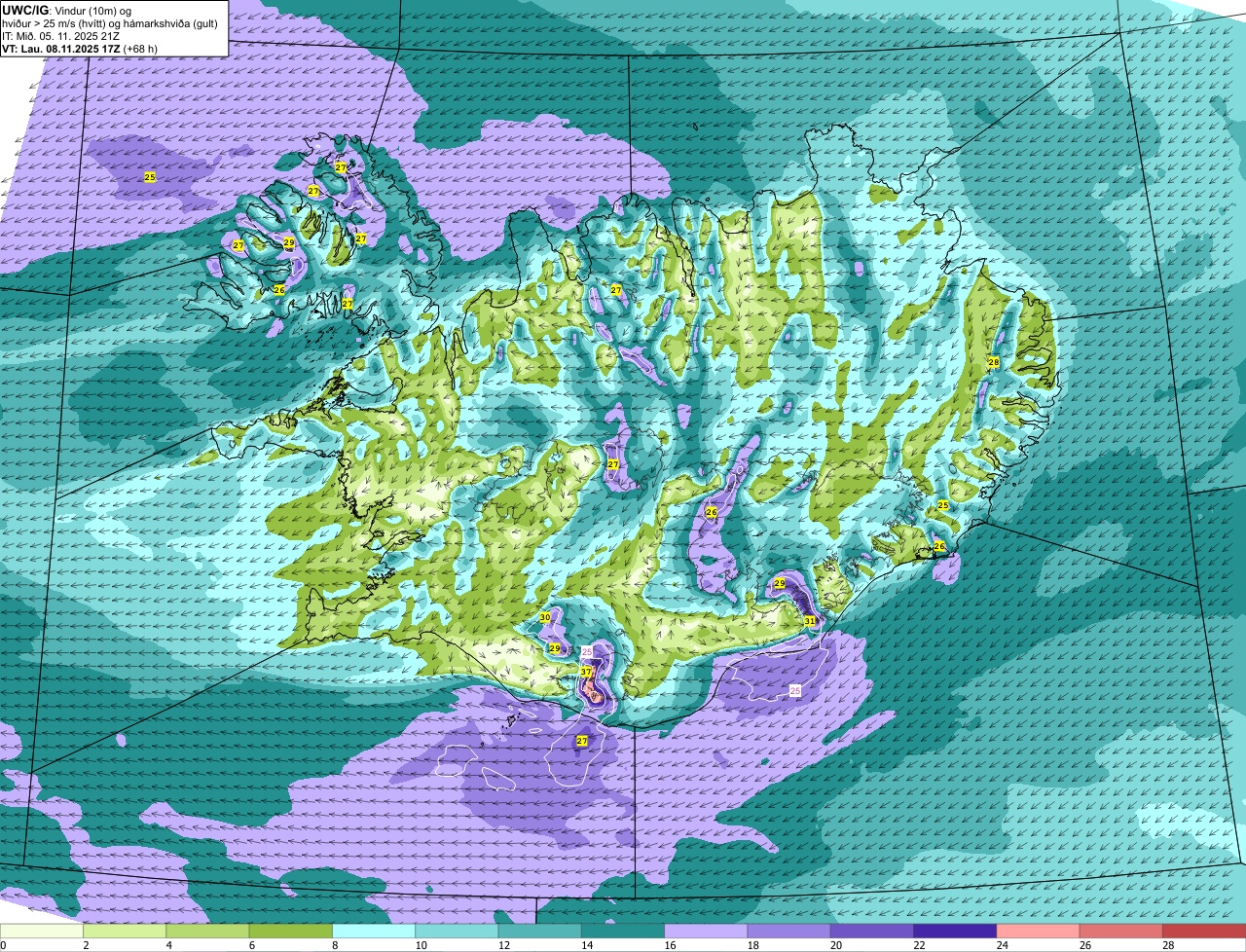Click the yellow gust label 28 on the map
The image size is (1246, 952).
994,362
